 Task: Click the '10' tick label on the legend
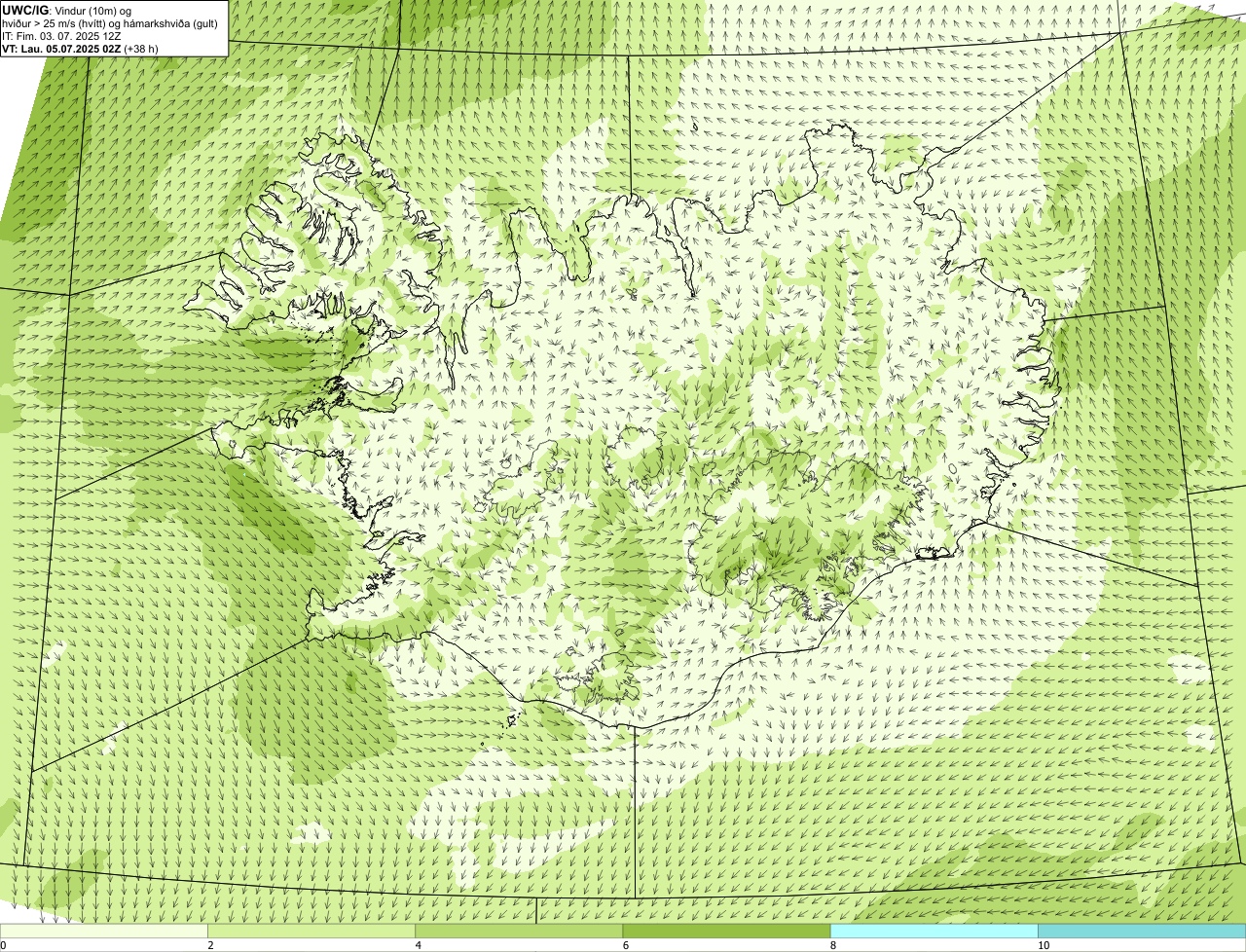tap(1043, 945)
